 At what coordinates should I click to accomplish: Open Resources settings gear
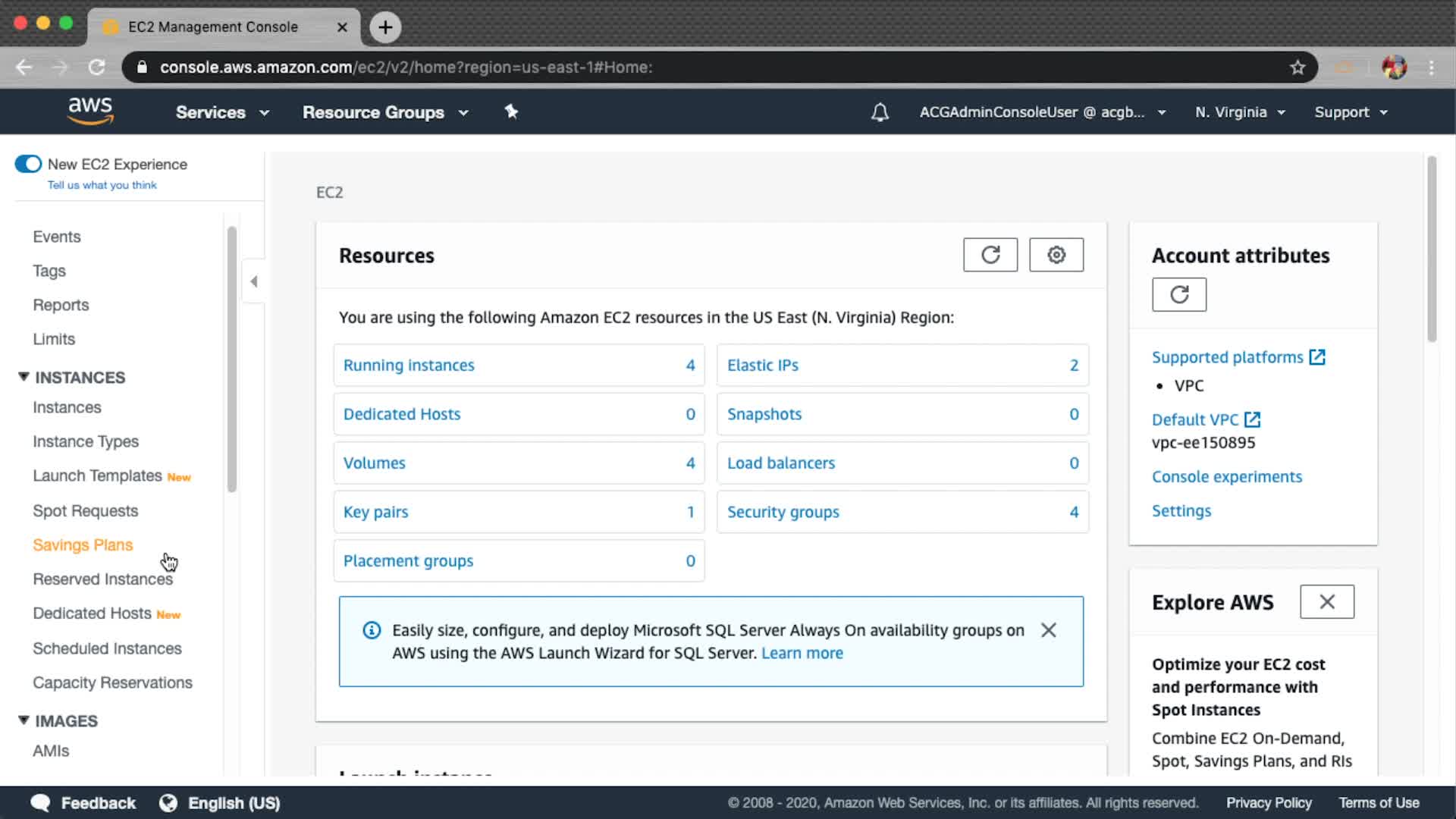point(1056,255)
